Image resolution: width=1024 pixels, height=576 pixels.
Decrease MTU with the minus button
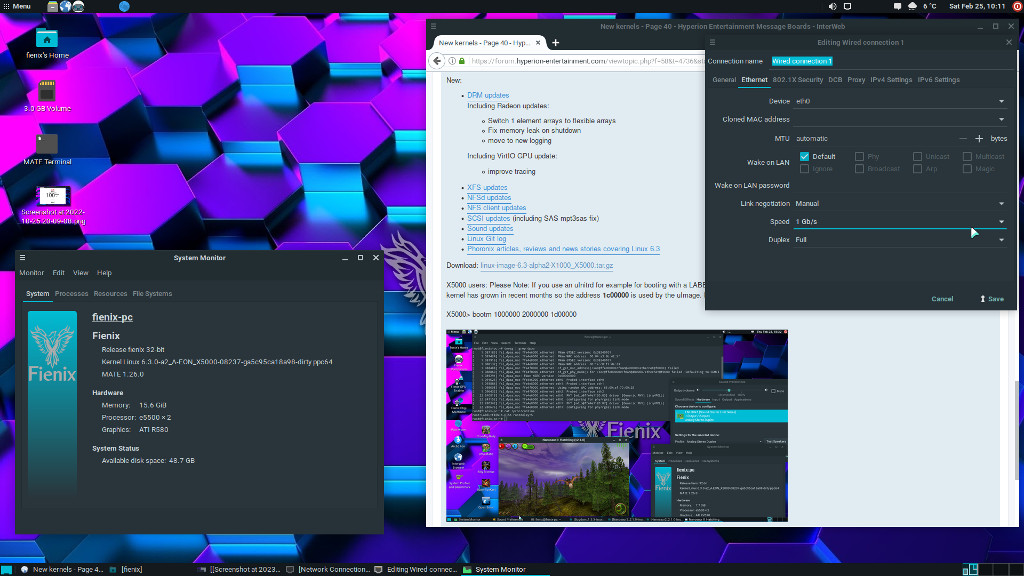(963, 138)
